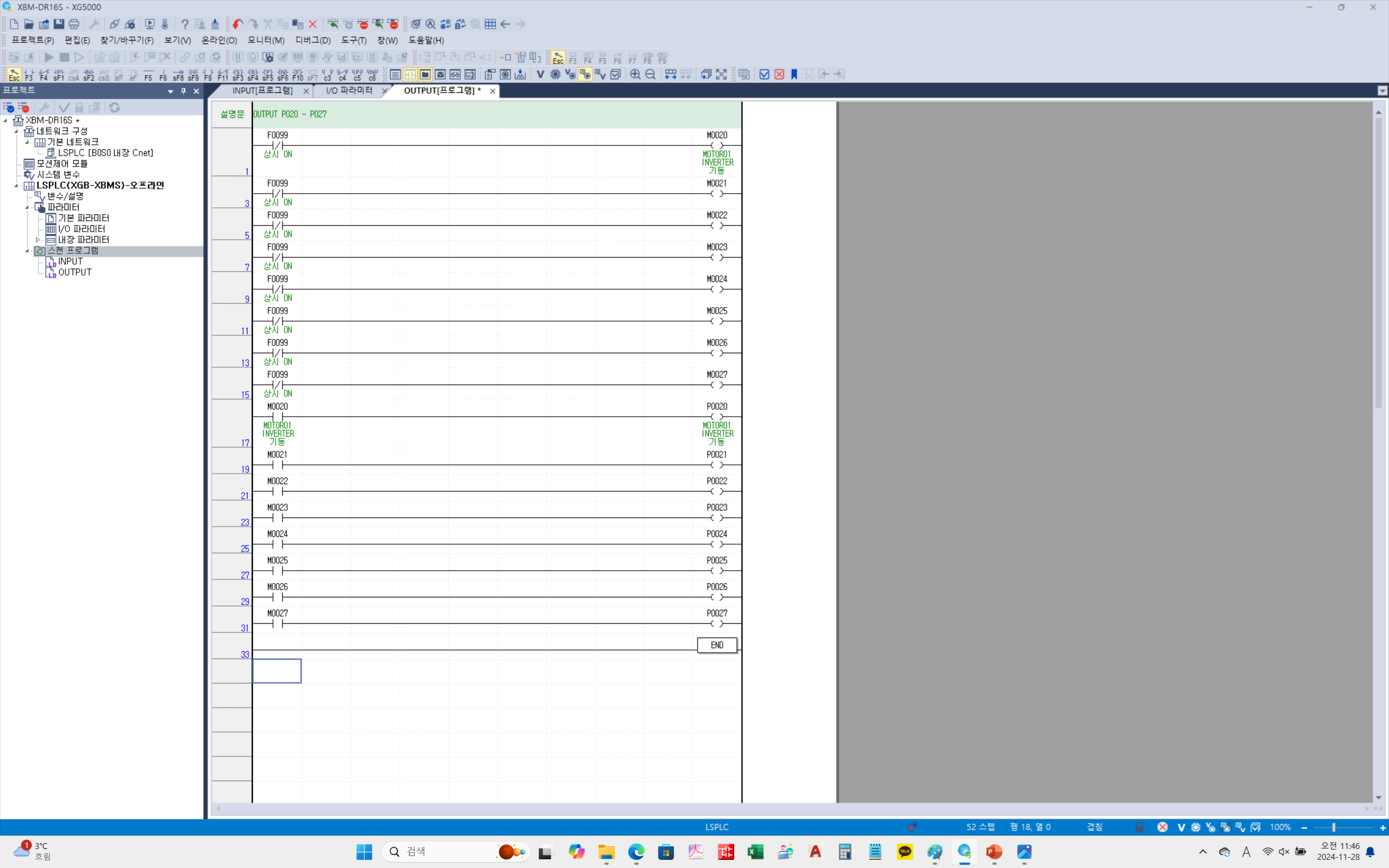The width and height of the screenshot is (1389, 868).
Task: Switch to the INPUT[프로그램] tab
Action: [x=263, y=91]
